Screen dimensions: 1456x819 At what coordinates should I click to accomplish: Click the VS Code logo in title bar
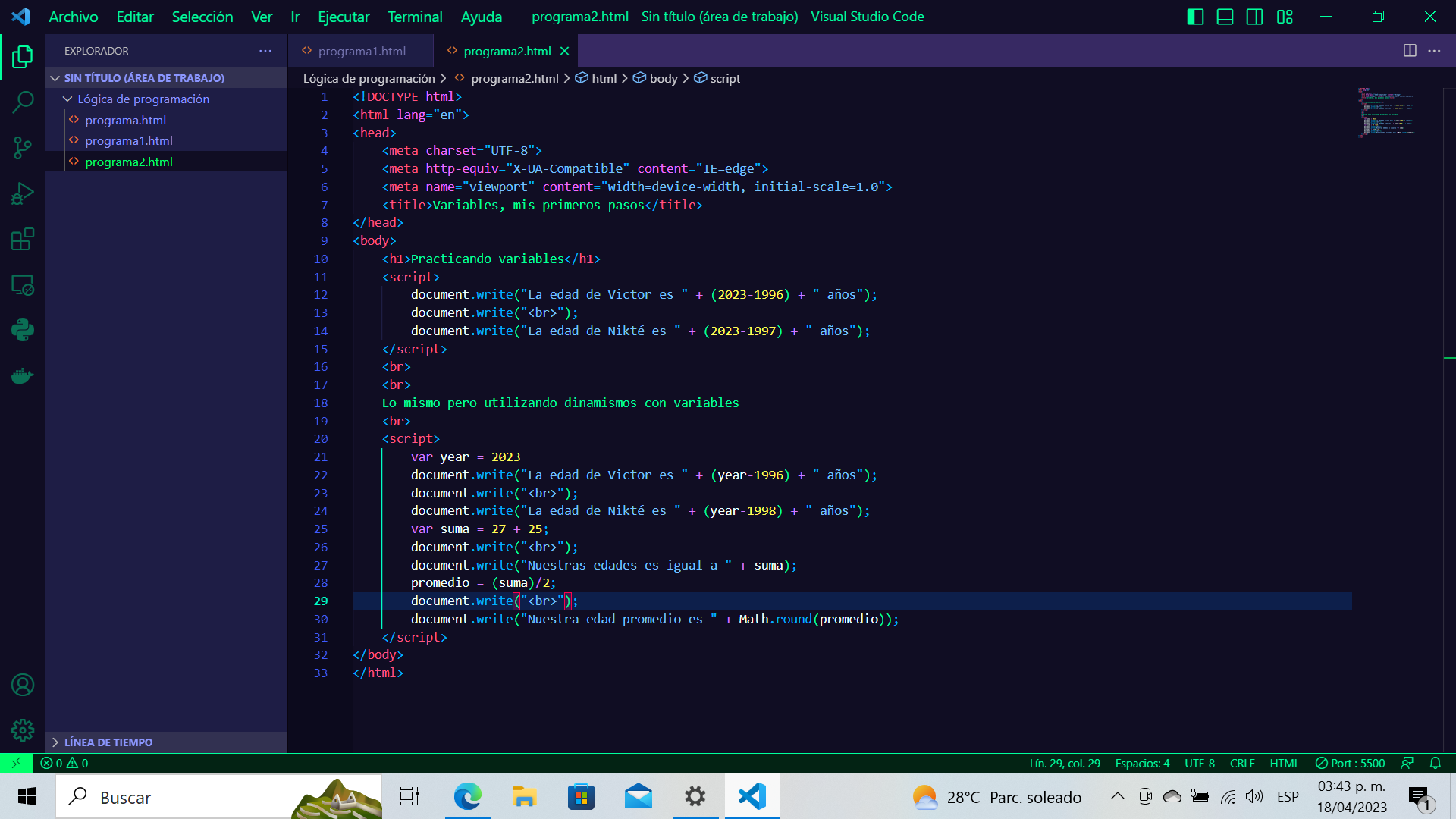pos(20,17)
